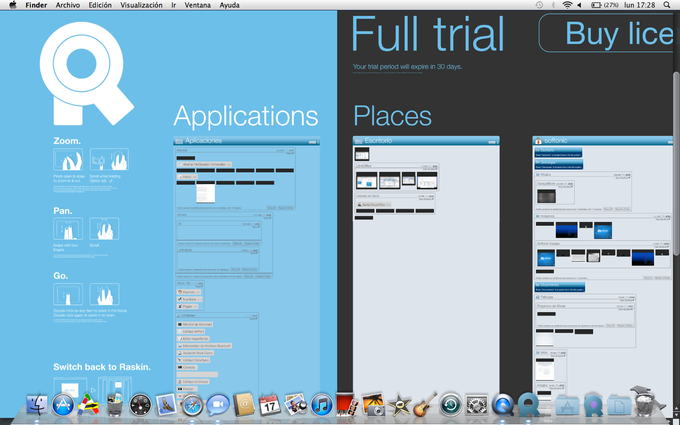Image resolution: width=680 pixels, height=425 pixels.
Task: Click the scroll-with-Option zoom illustration
Action: click(x=109, y=159)
